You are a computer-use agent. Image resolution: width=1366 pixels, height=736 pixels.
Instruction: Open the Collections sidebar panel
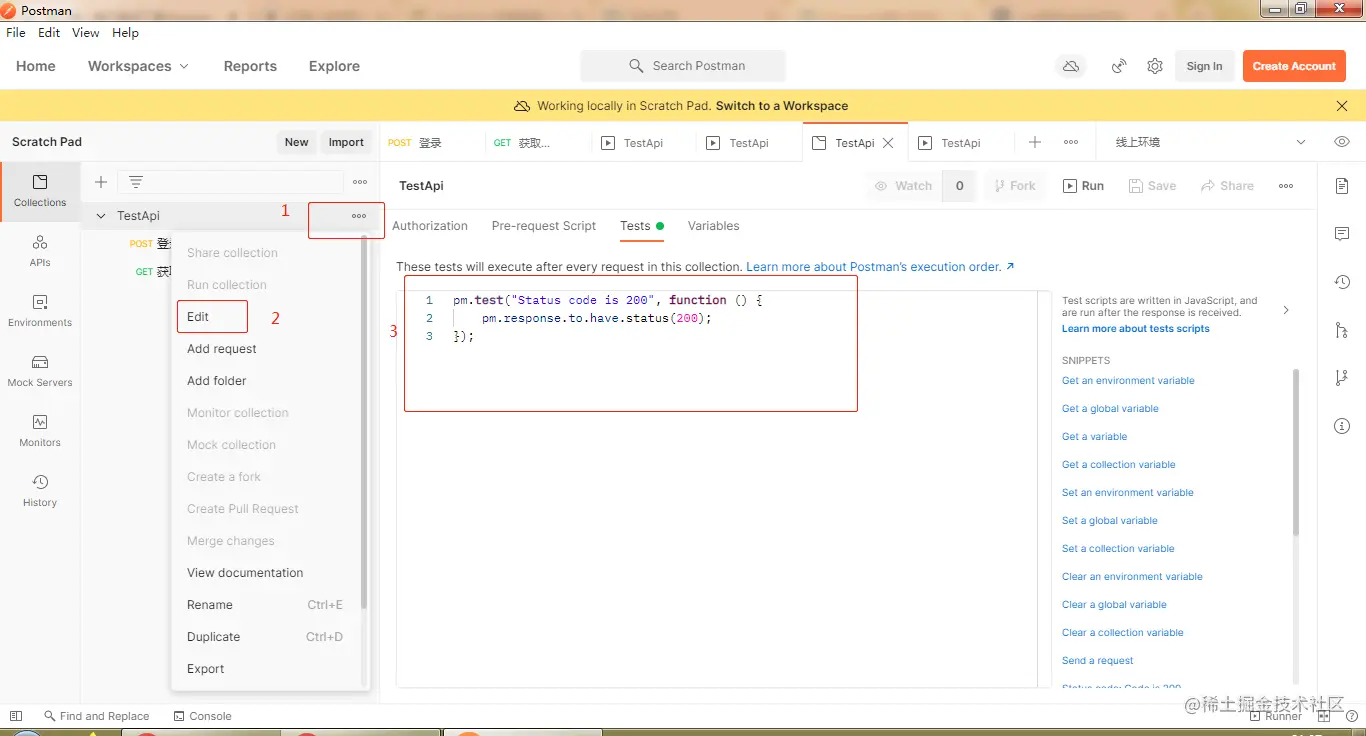coord(40,190)
